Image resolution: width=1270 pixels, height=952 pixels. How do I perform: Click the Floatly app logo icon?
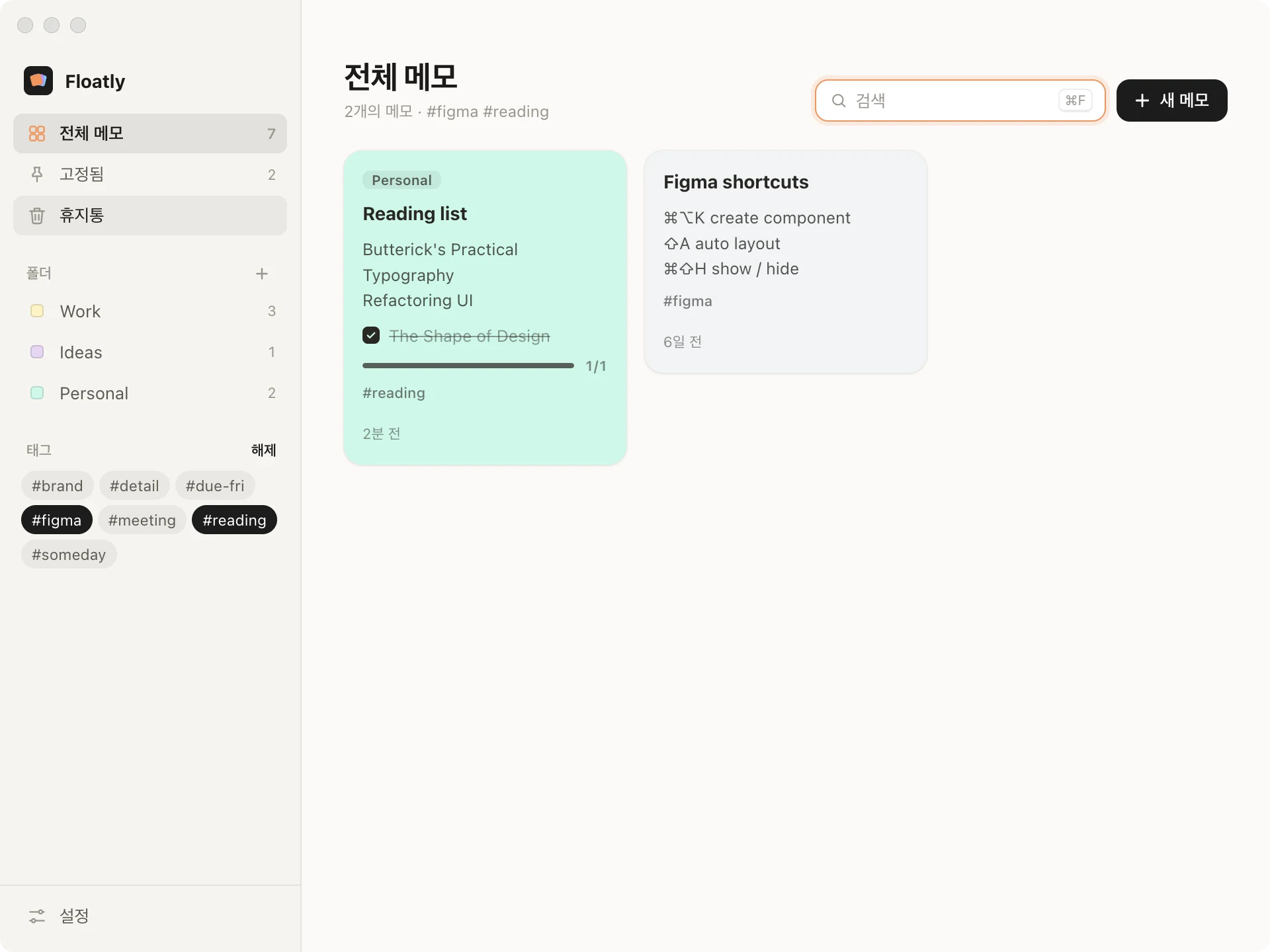point(38,81)
